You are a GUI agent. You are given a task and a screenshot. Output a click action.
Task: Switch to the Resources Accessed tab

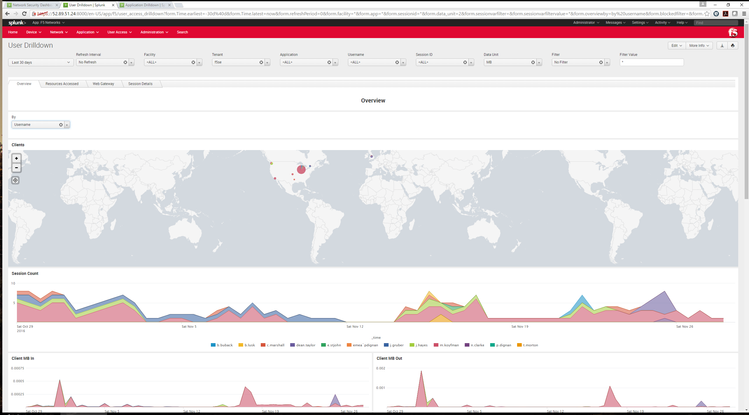(62, 84)
